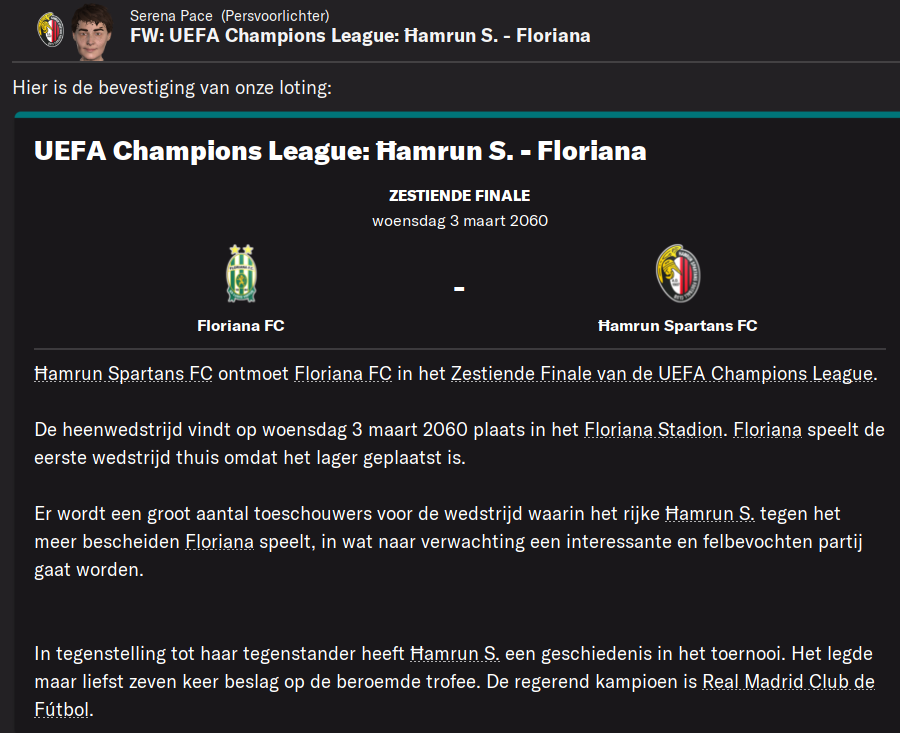900x733 pixels.
Task: Click Floriana link after 'meer bescheiden'
Action: coord(219,542)
